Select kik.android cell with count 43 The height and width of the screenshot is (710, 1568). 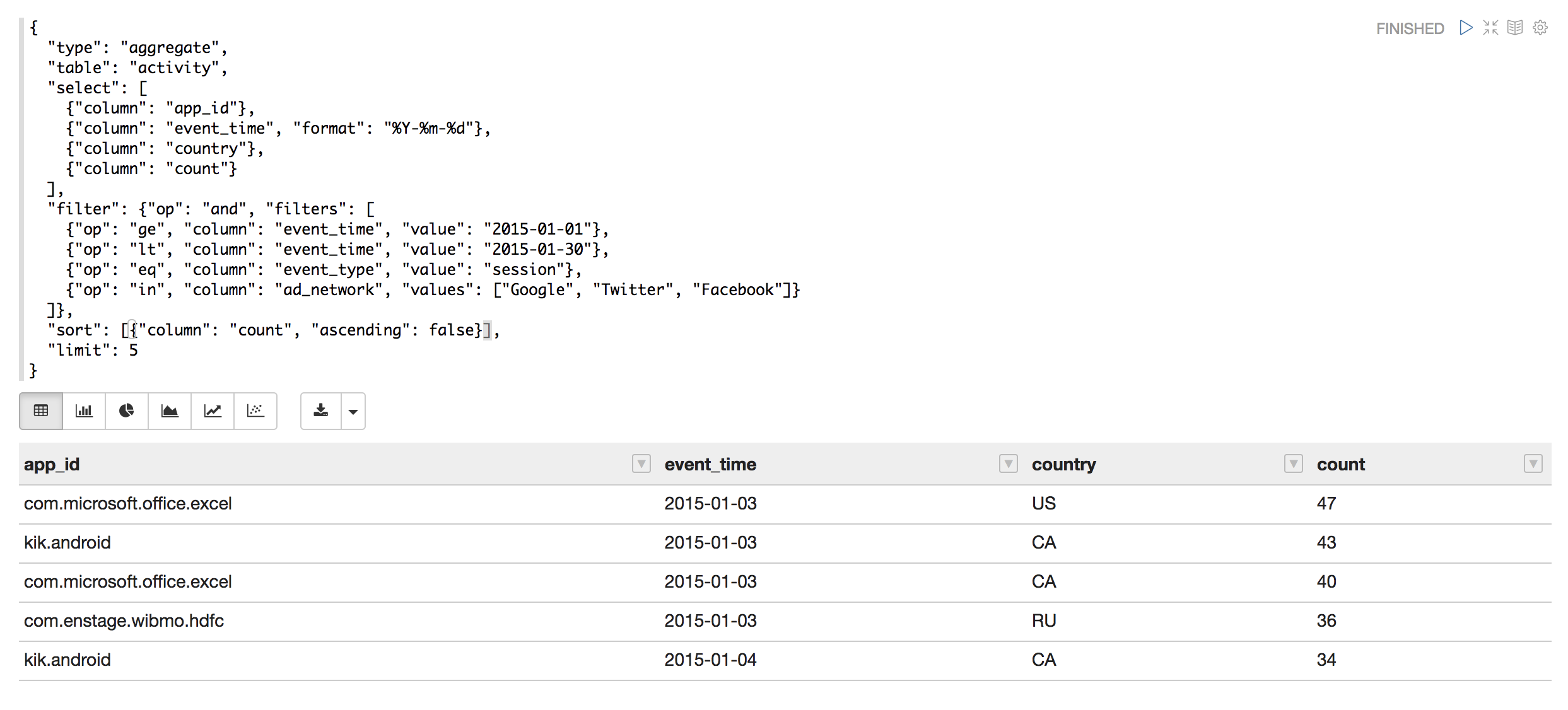tap(67, 543)
